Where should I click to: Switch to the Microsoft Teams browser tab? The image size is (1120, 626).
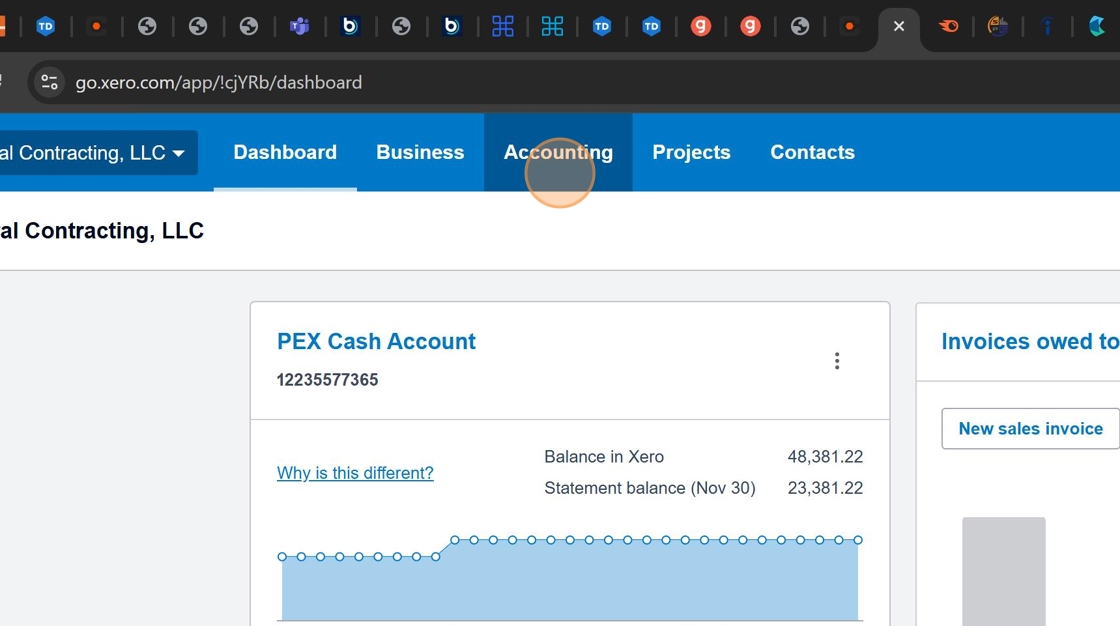pos(299,26)
